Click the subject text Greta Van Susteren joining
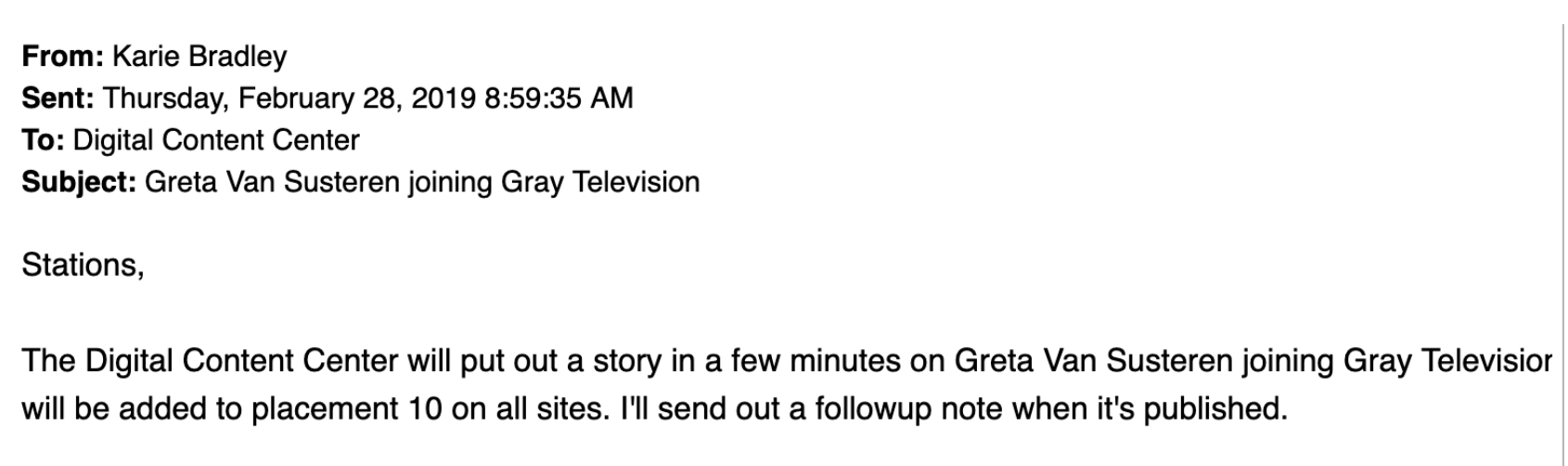This screenshot has height=466, width=1568. (319, 182)
